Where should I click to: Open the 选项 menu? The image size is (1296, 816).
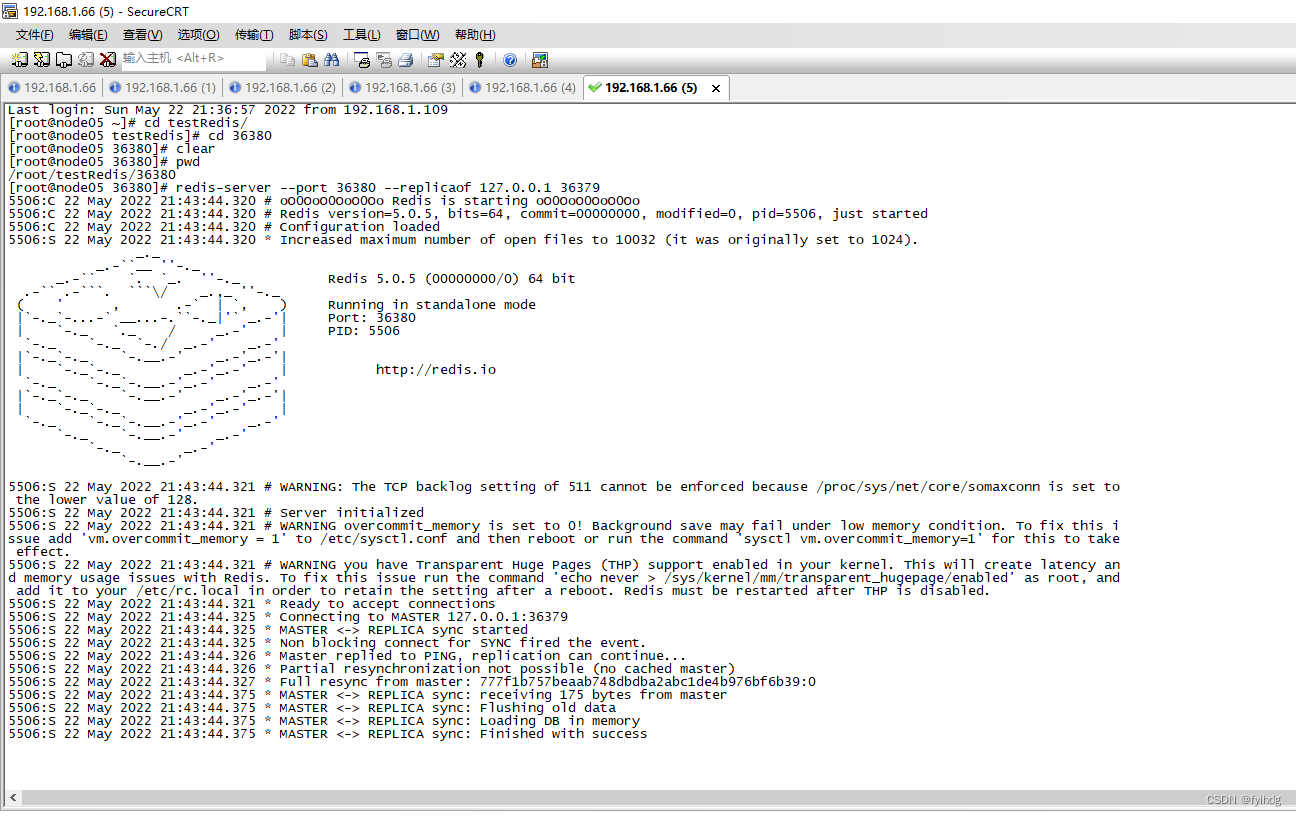[198, 34]
